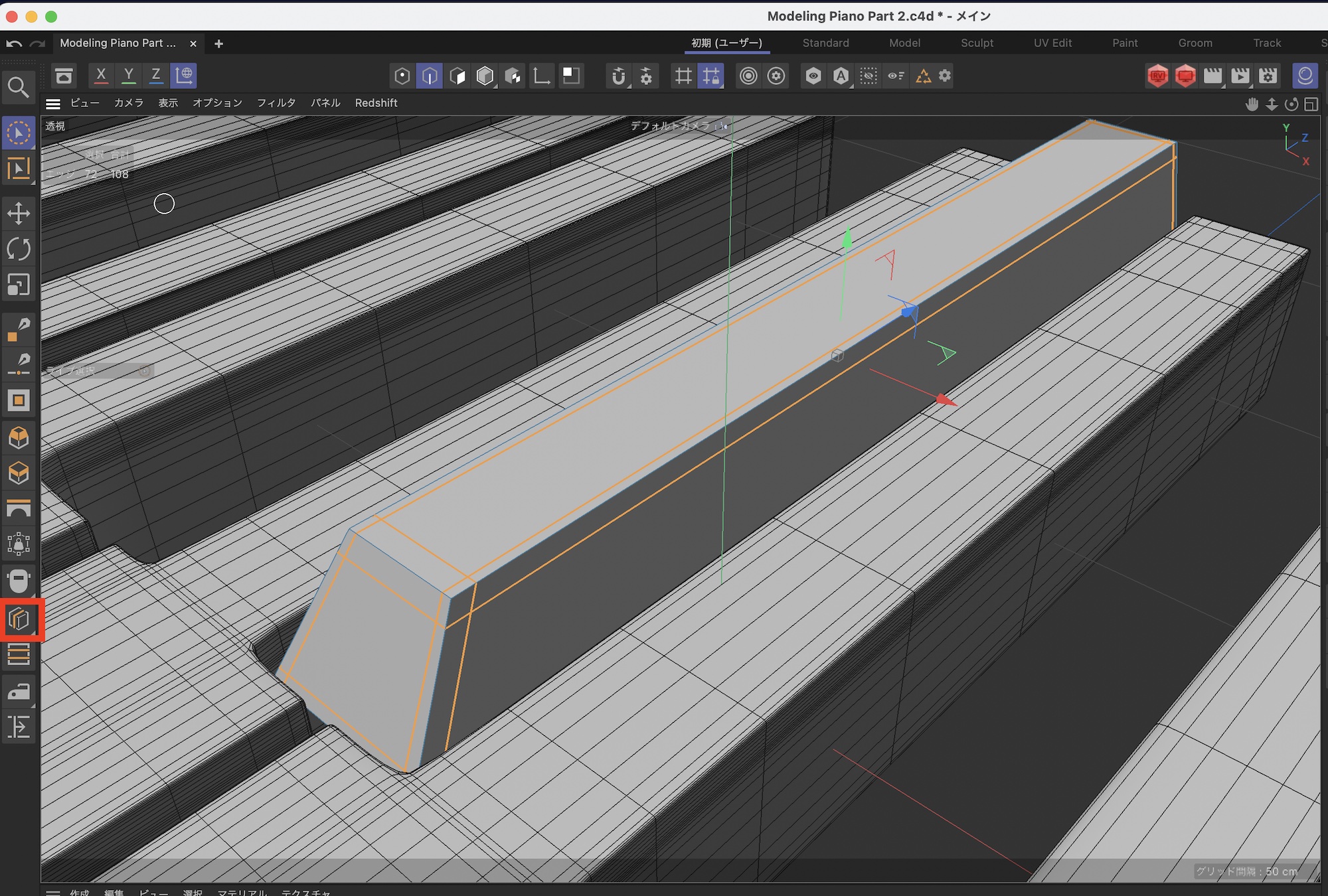Toggle the snap magnet button
Screen dimensions: 1328x896
click(x=618, y=76)
